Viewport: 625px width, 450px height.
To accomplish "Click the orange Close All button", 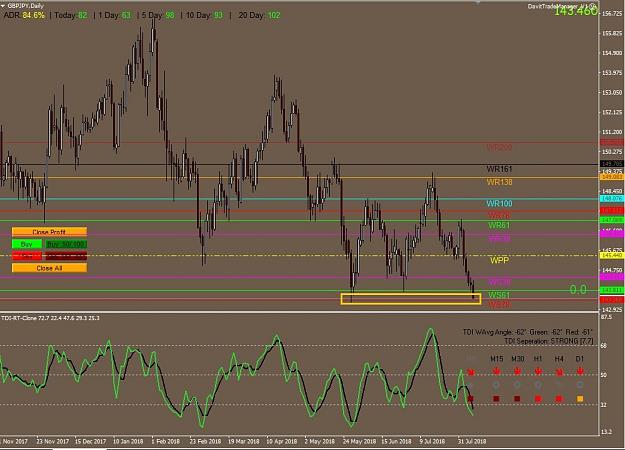I will (x=49, y=268).
